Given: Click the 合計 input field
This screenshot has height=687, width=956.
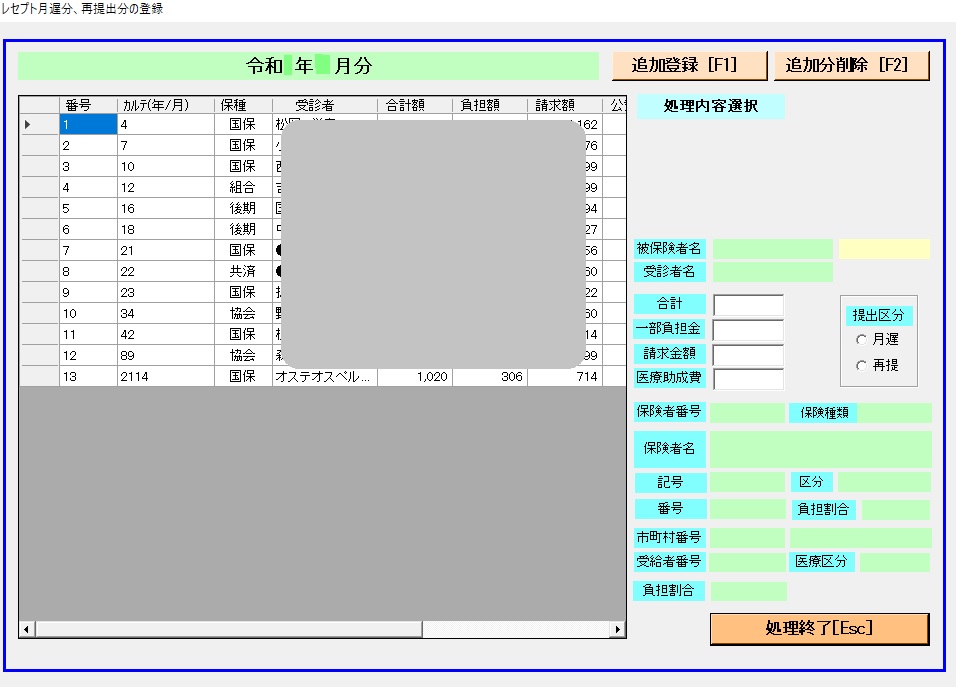Looking at the screenshot, I should 748,304.
